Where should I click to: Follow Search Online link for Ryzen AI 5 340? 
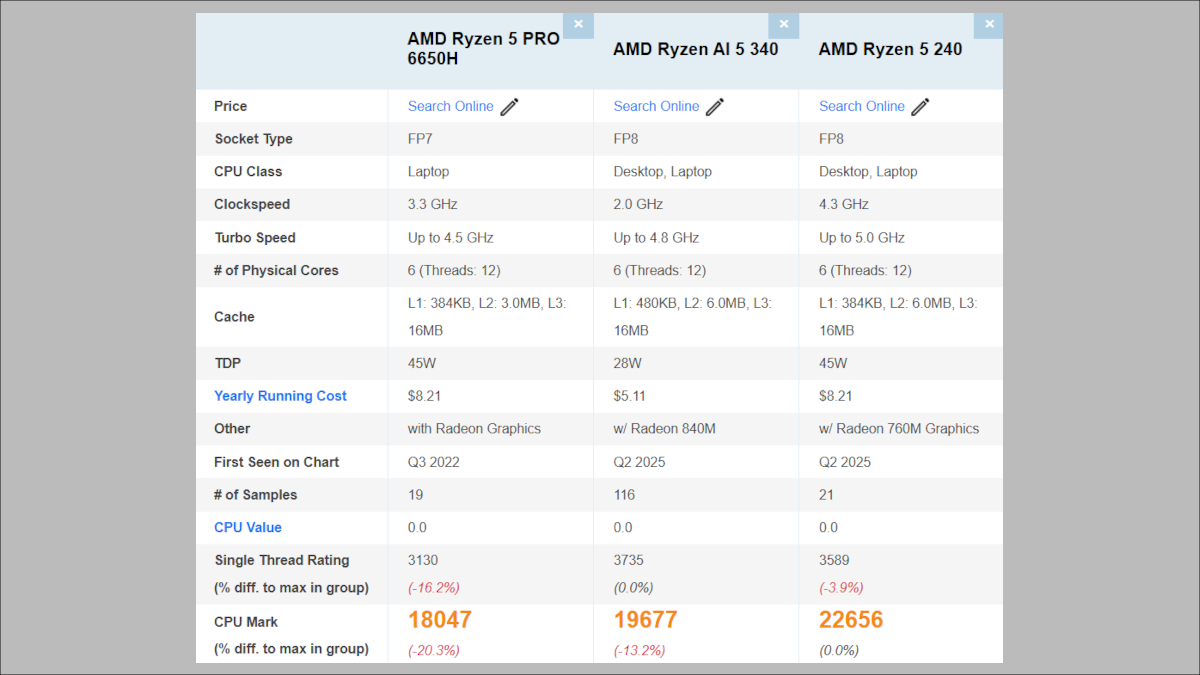tap(656, 106)
